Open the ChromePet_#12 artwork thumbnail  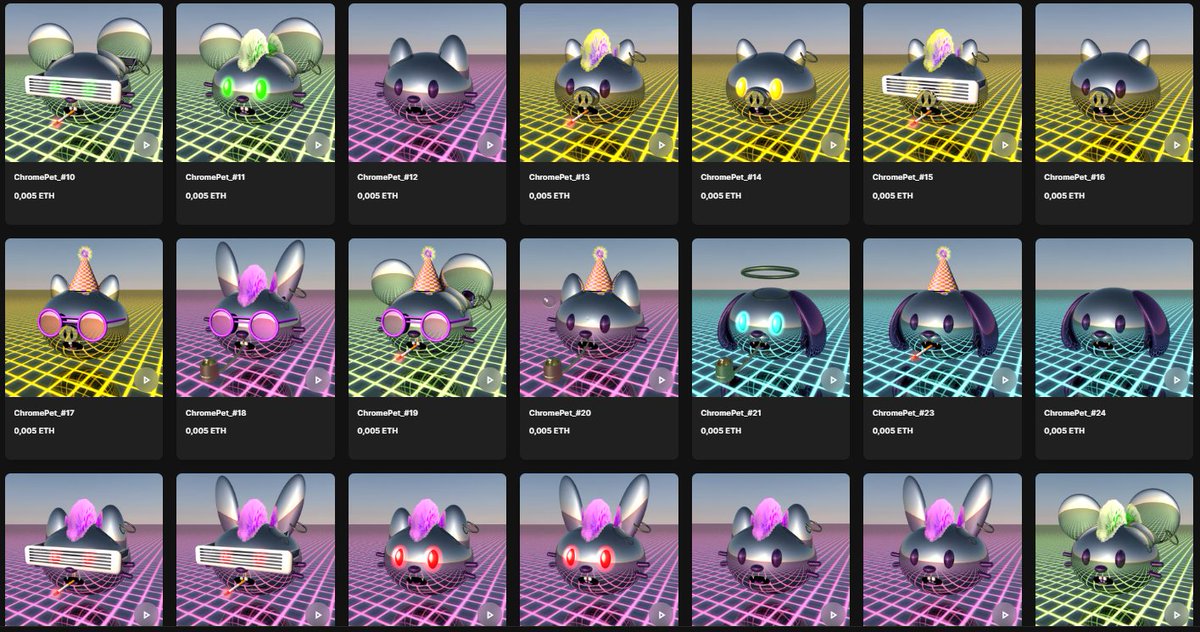427,83
